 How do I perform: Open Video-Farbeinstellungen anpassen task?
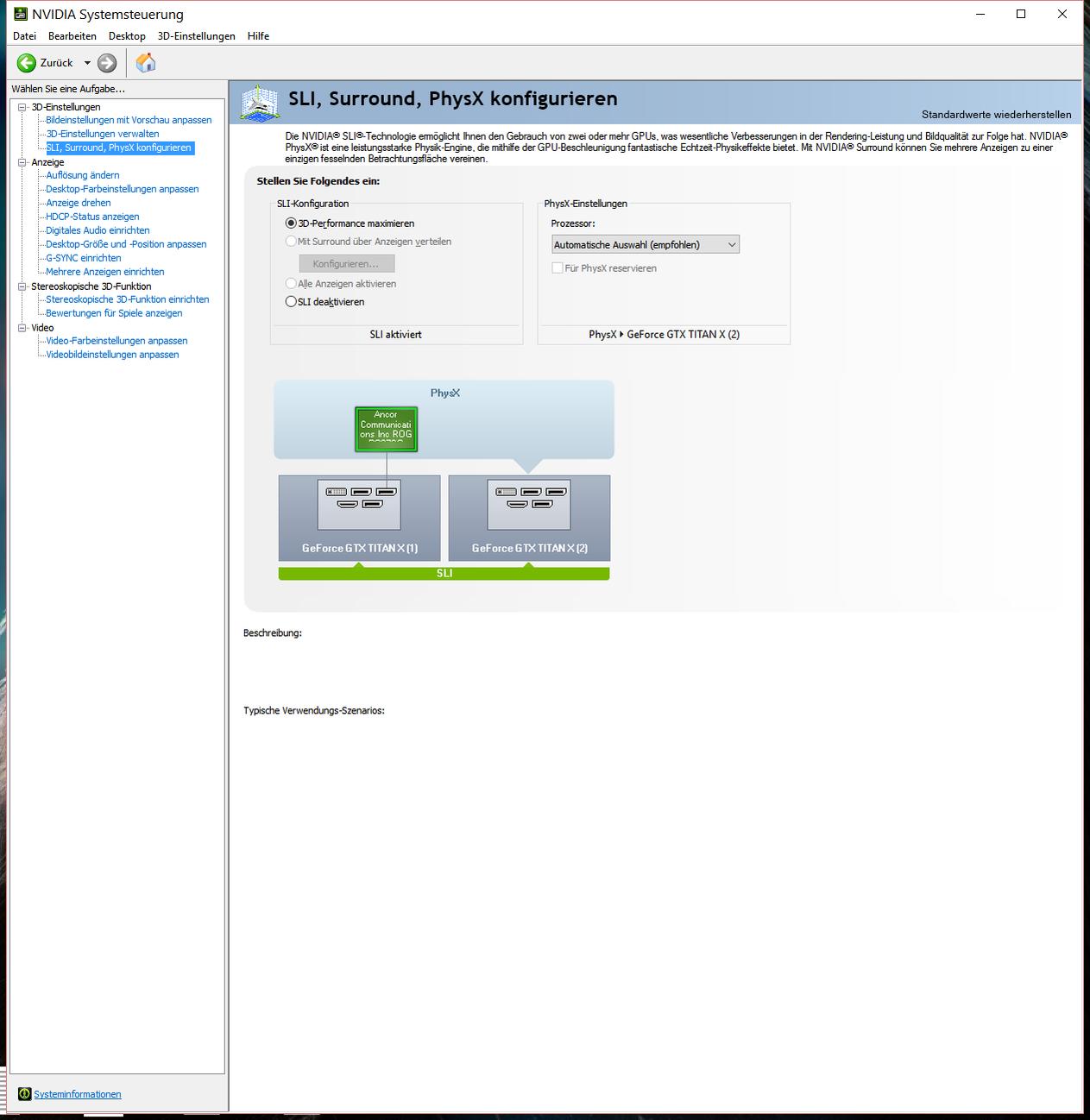point(117,341)
